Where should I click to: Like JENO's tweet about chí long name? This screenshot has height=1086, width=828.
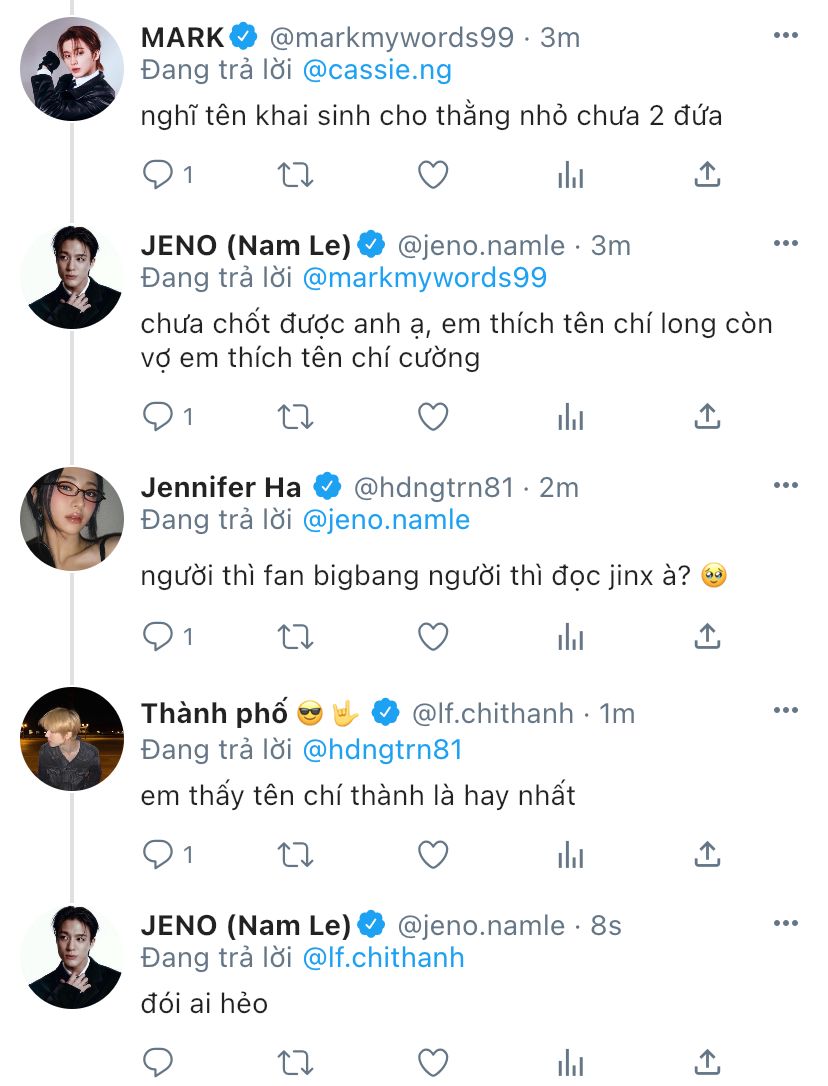pyautogui.click(x=432, y=416)
